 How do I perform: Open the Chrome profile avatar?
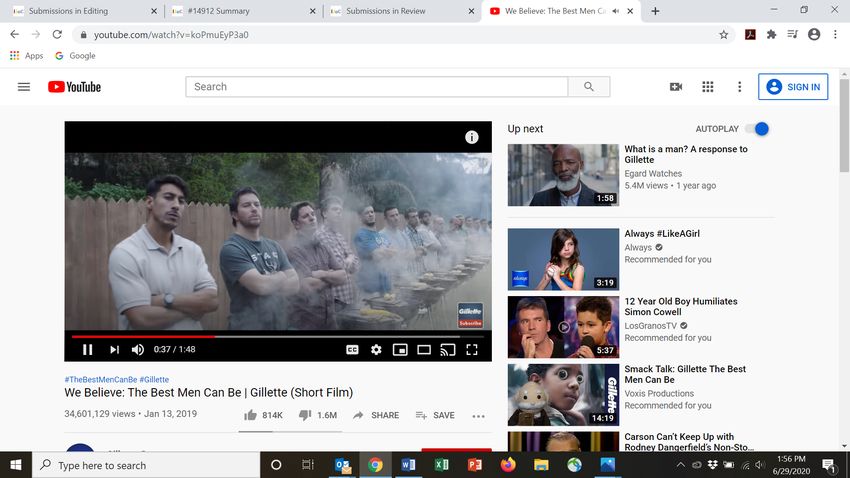pyautogui.click(x=814, y=35)
